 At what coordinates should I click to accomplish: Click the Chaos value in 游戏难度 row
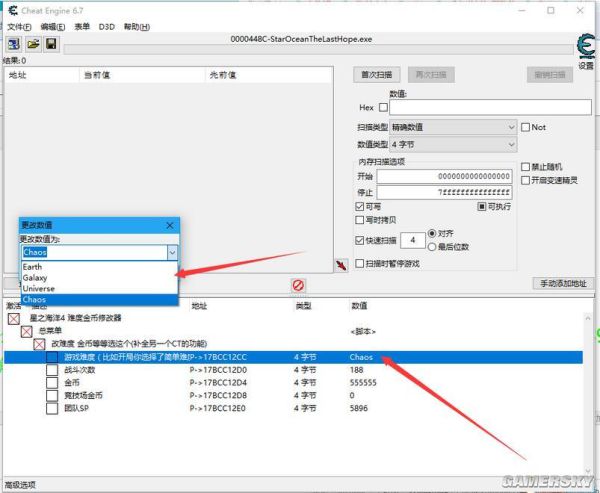pyautogui.click(x=361, y=357)
